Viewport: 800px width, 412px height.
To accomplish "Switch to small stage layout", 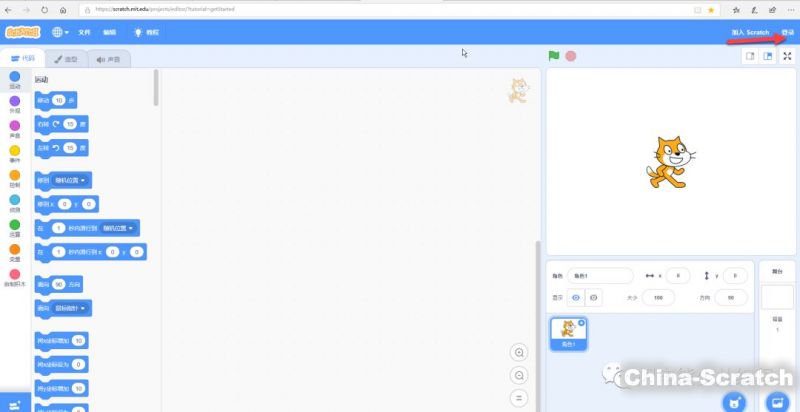I will [749, 57].
